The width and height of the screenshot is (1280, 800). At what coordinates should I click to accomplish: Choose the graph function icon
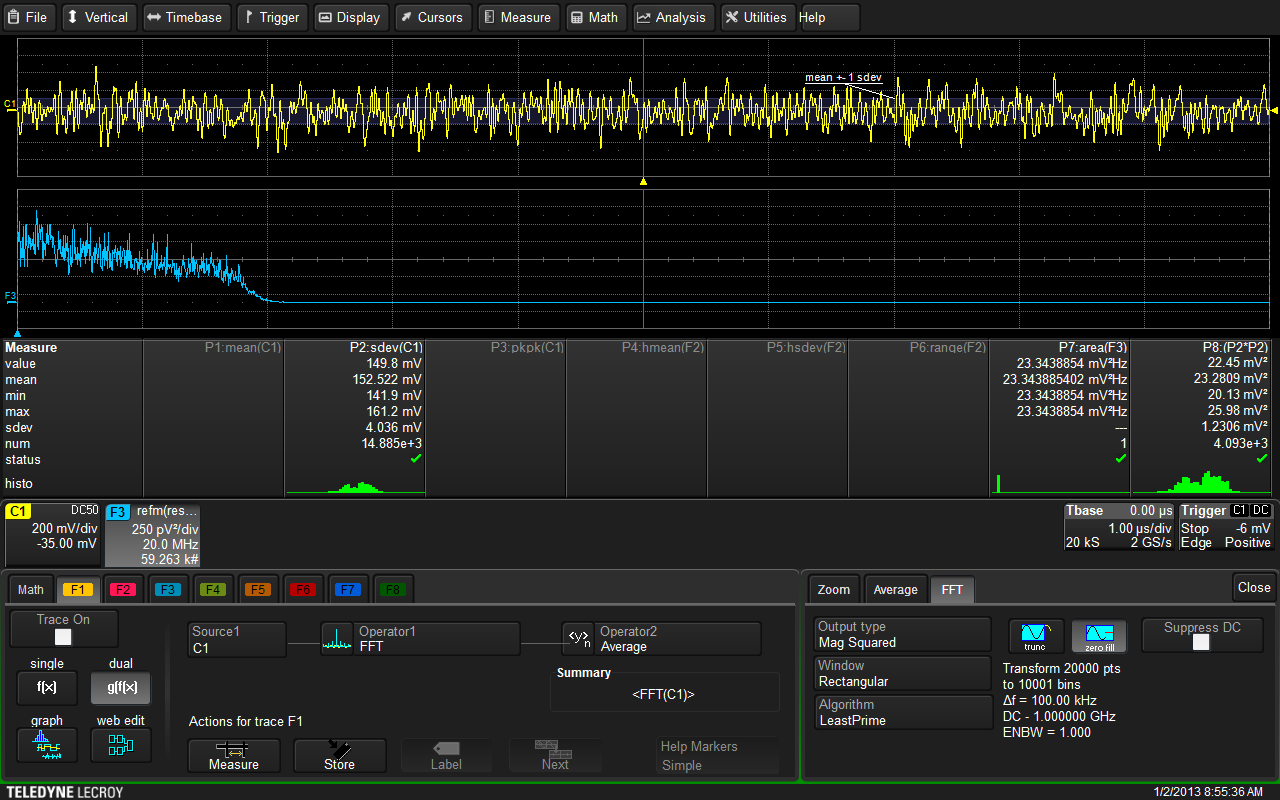pos(46,745)
